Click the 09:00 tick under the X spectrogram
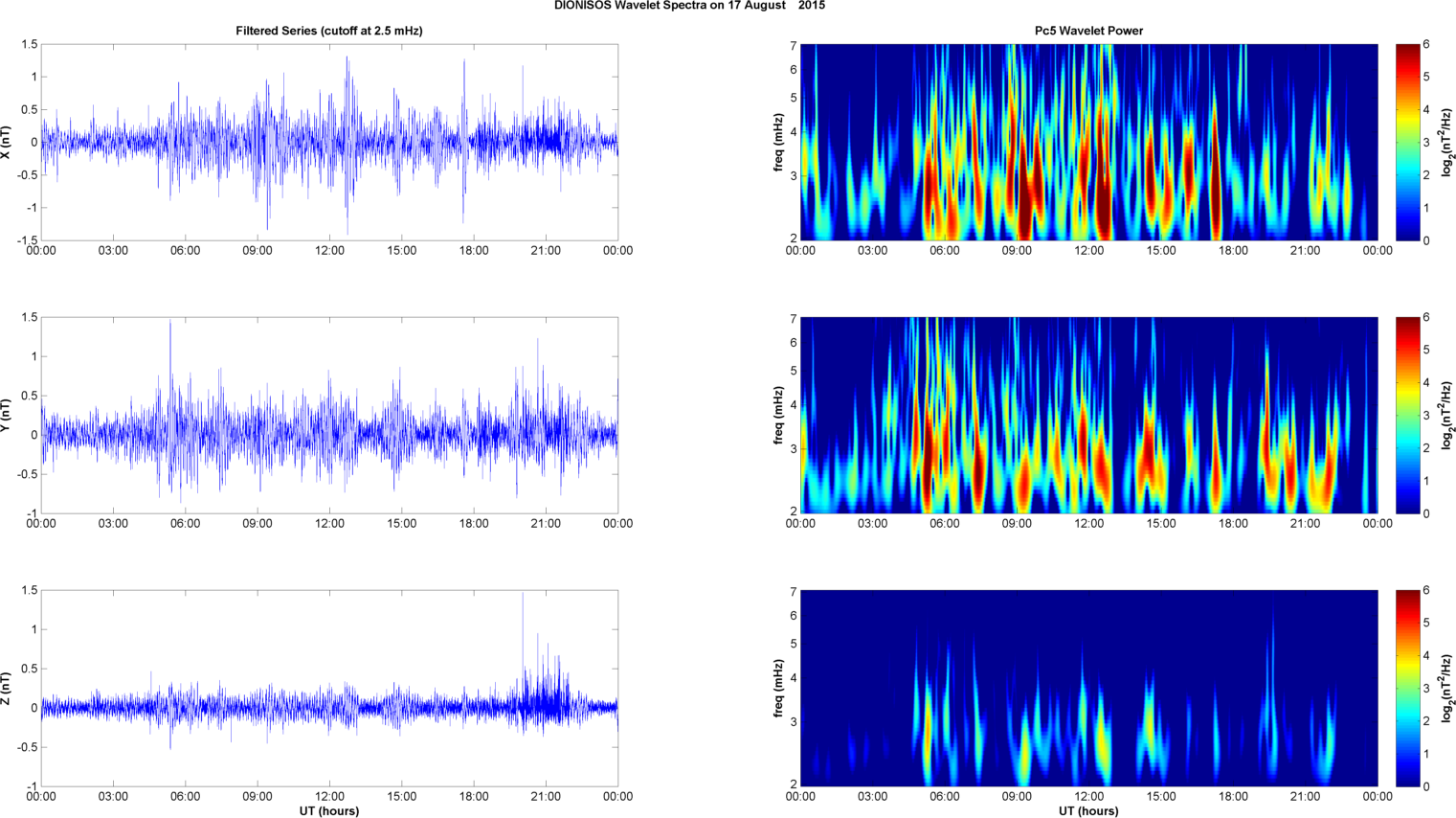 point(1017,251)
